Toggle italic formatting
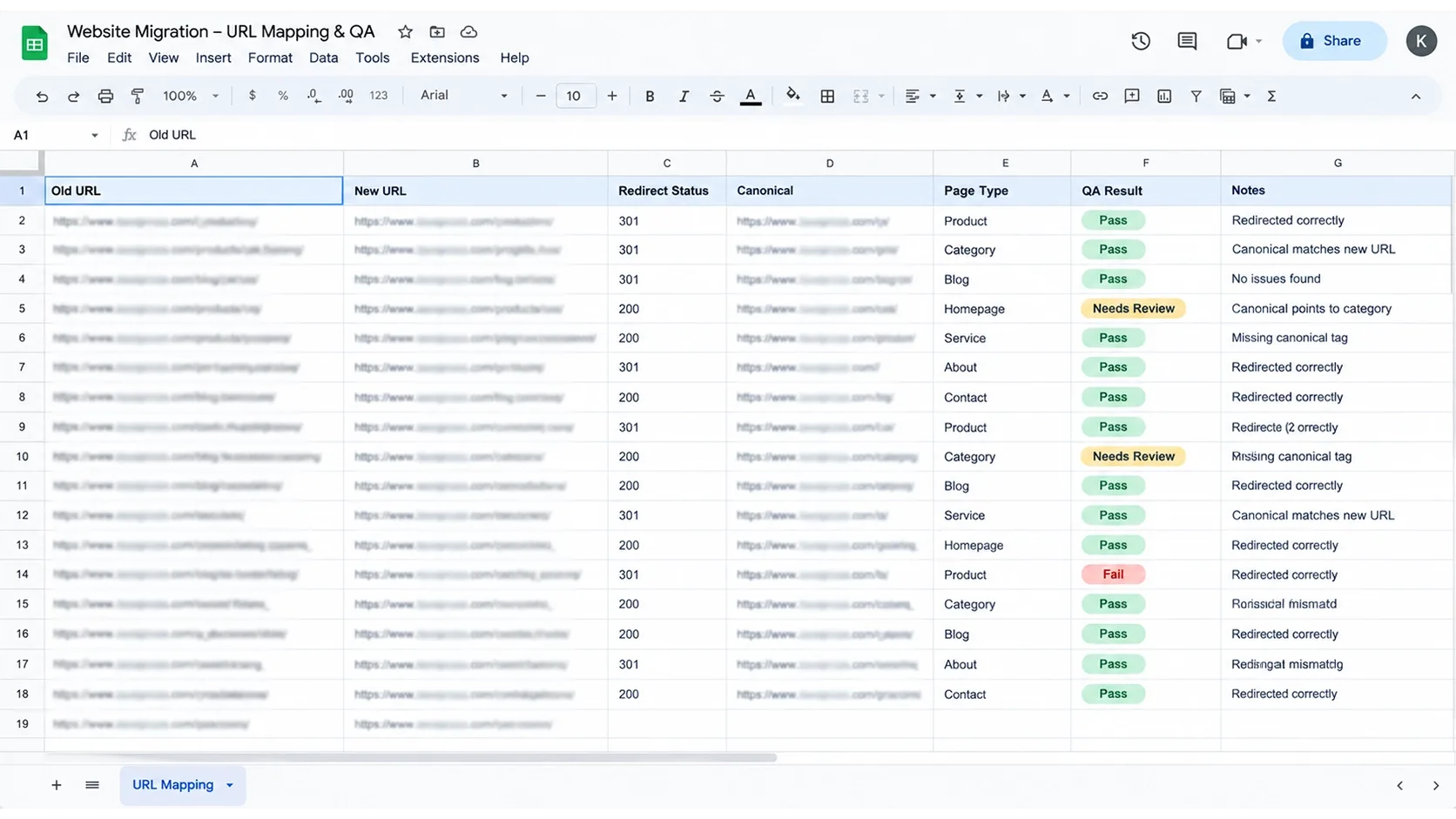The width and height of the screenshot is (1456, 819). click(x=684, y=97)
